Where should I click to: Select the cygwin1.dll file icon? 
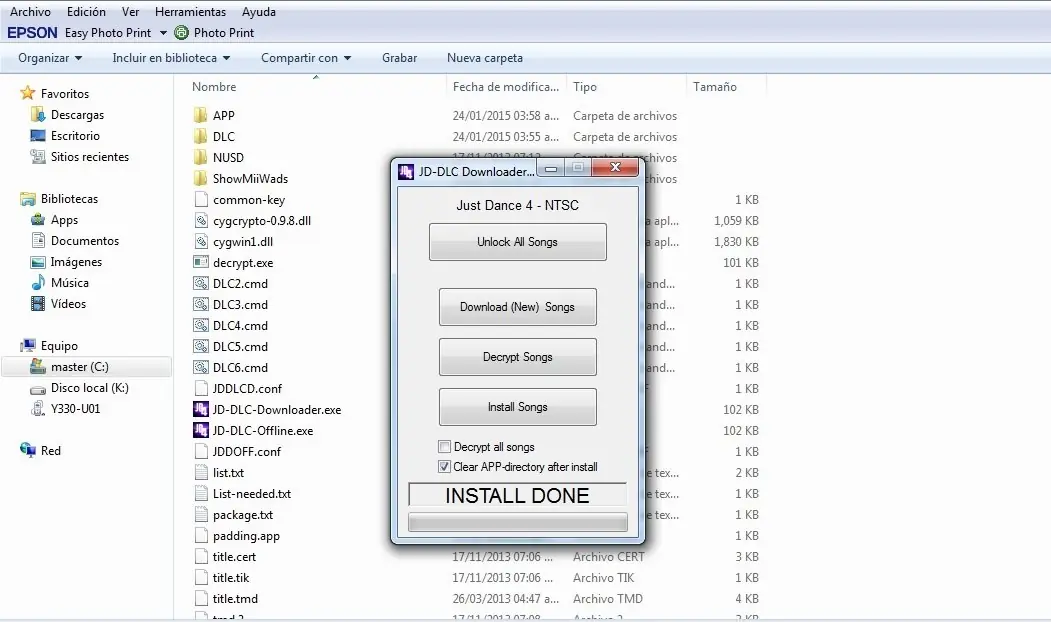200,241
